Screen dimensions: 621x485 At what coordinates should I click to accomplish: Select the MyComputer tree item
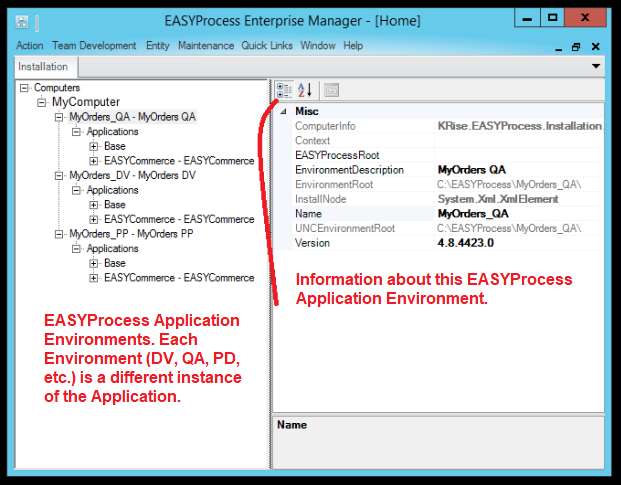[x=86, y=102]
